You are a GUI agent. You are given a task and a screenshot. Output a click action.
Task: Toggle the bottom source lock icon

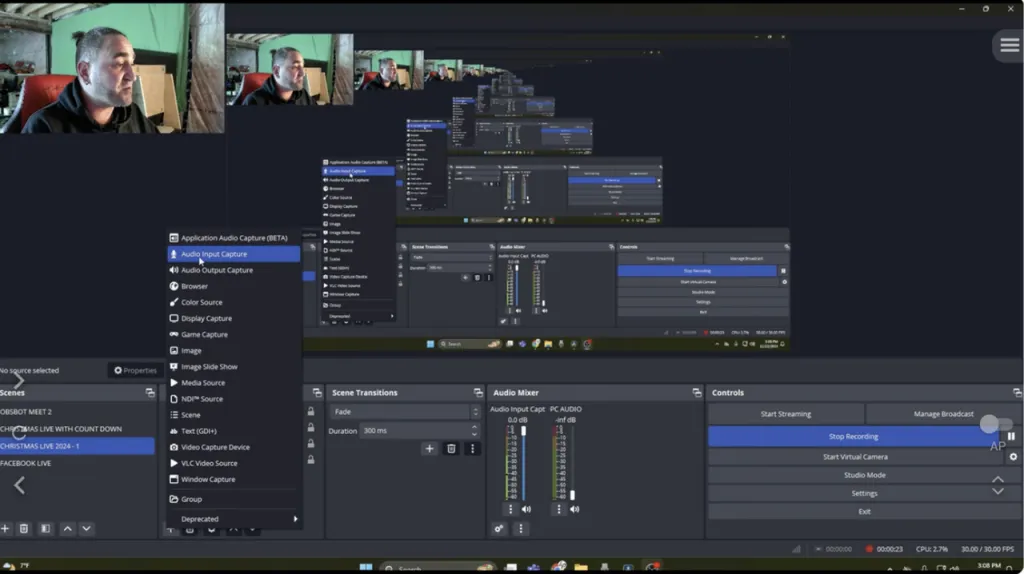(311, 460)
